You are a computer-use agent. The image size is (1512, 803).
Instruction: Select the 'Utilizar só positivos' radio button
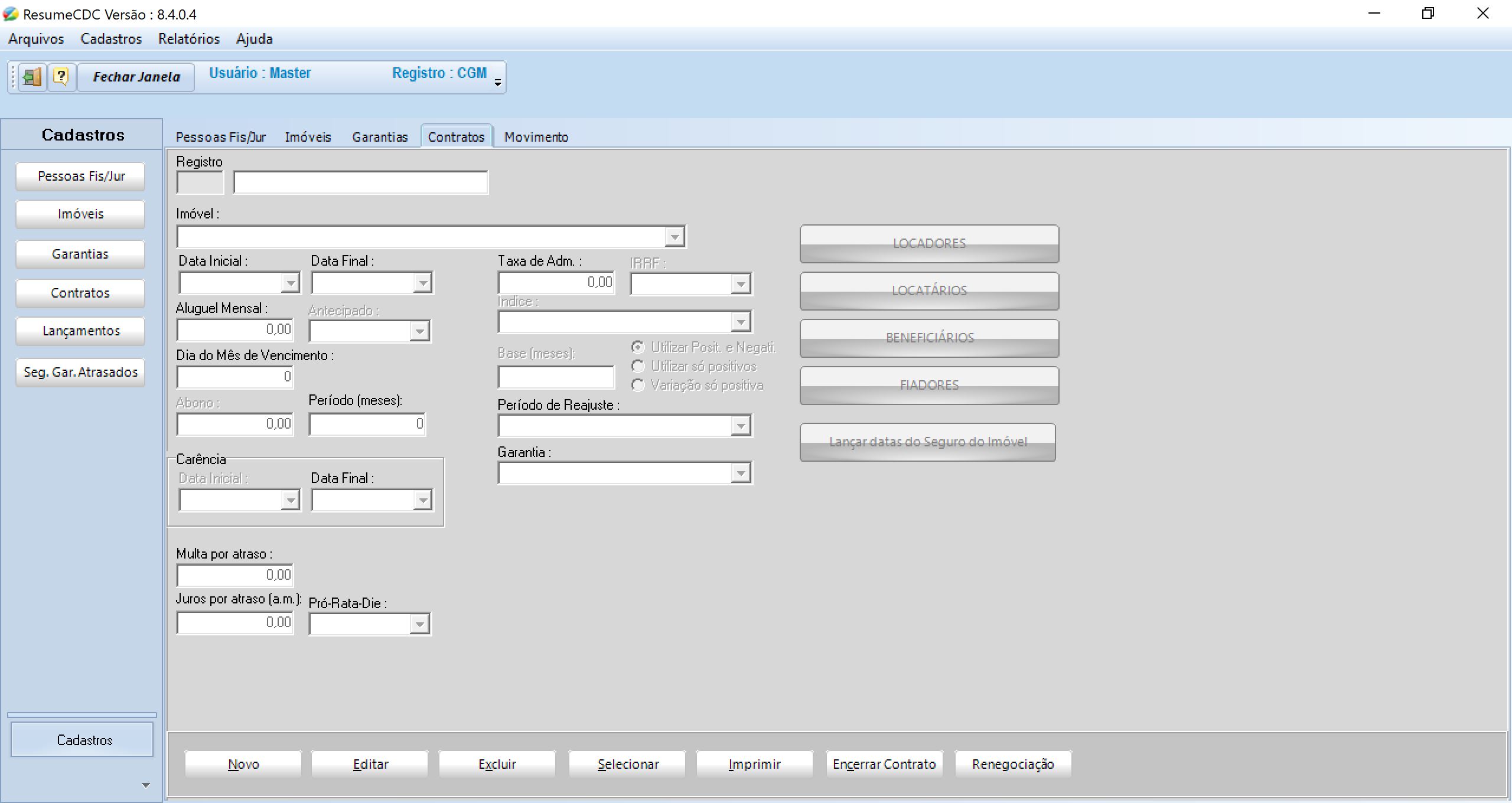638,367
